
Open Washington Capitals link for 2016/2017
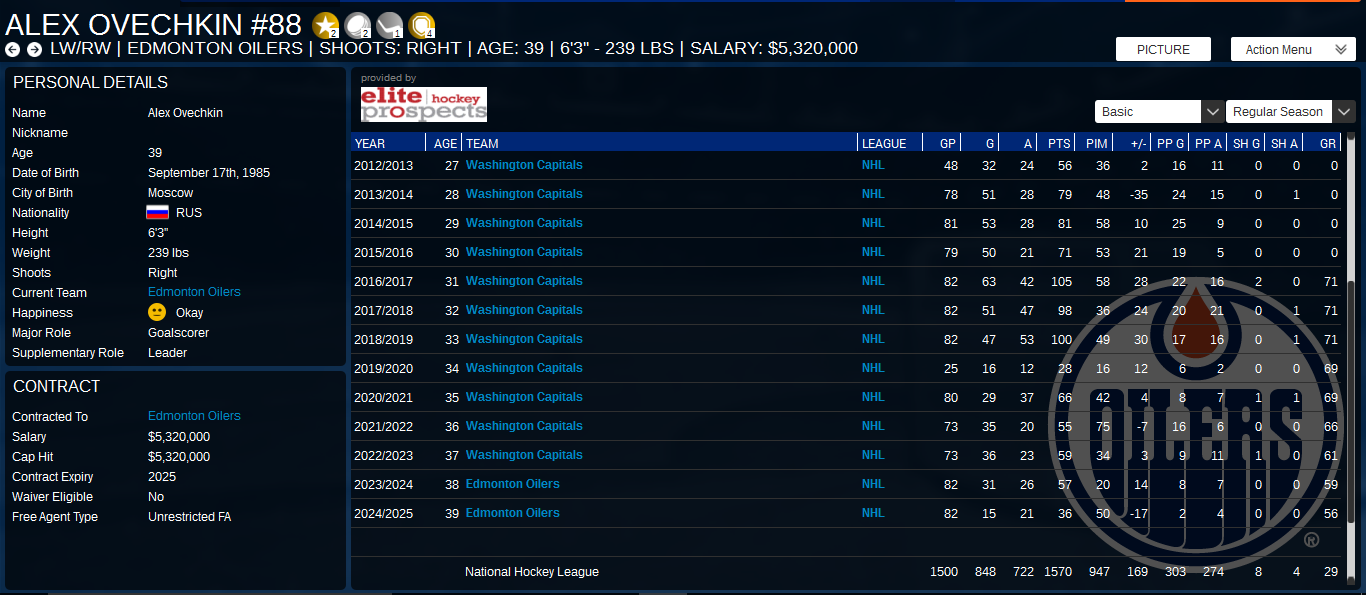pyautogui.click(x=524, y=281)
